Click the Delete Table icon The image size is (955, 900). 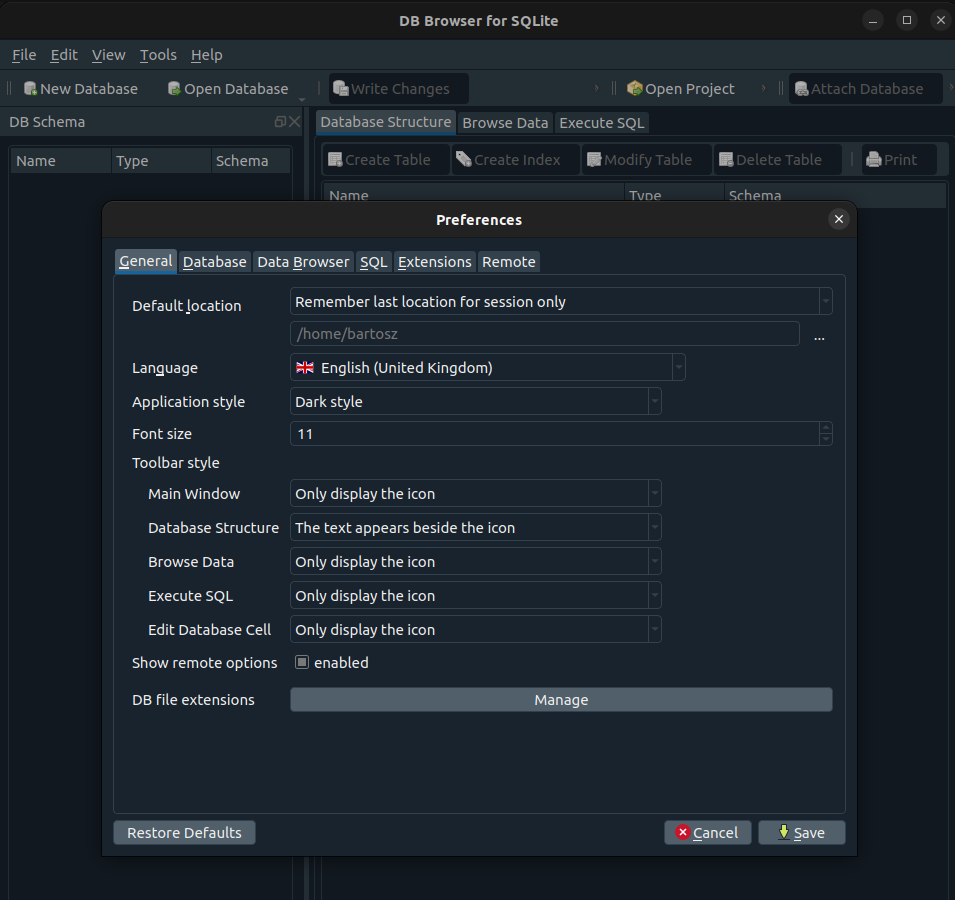coord(726,160)
